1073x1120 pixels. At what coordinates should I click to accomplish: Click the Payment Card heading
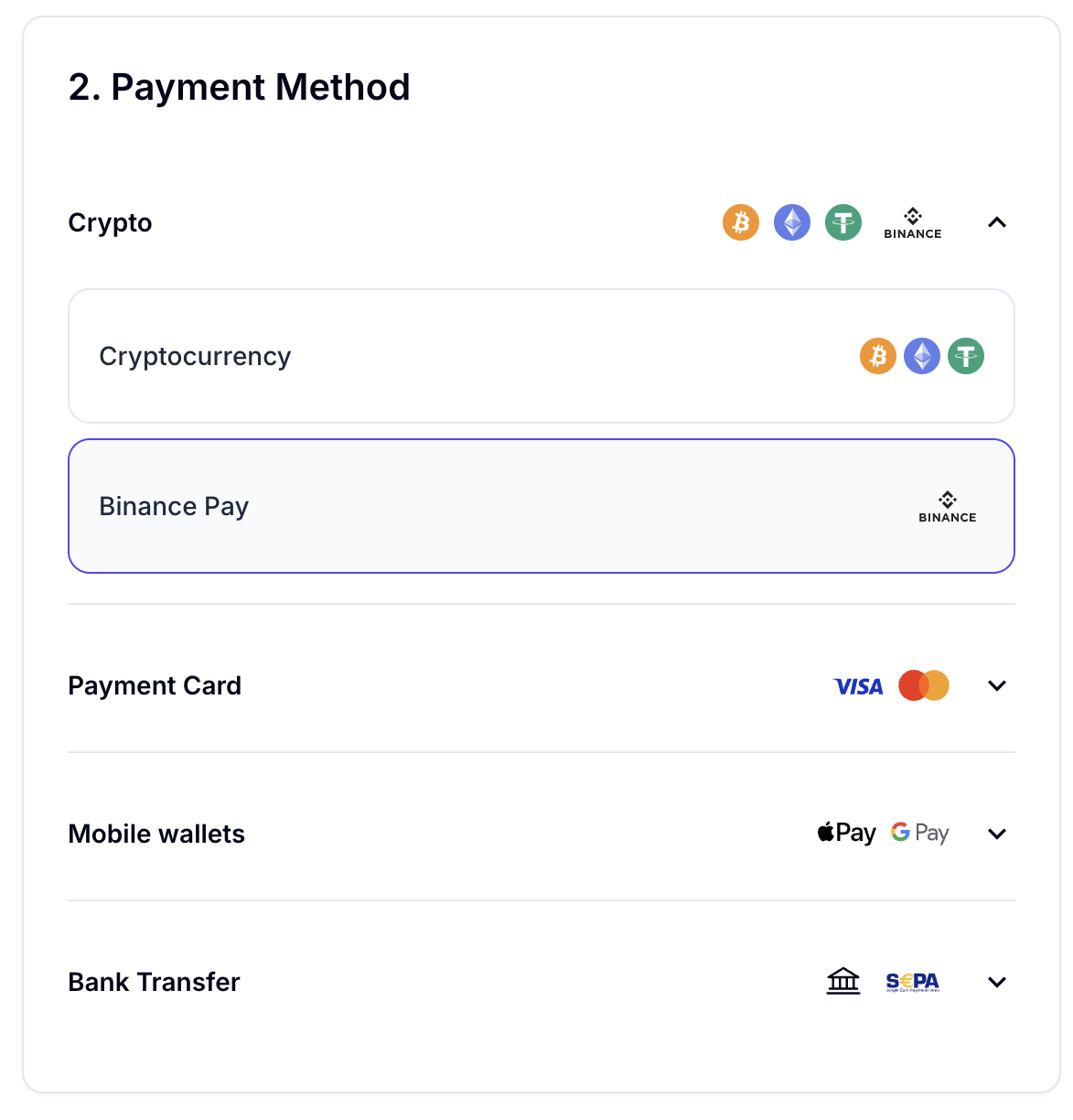click(x=155, y=685)
